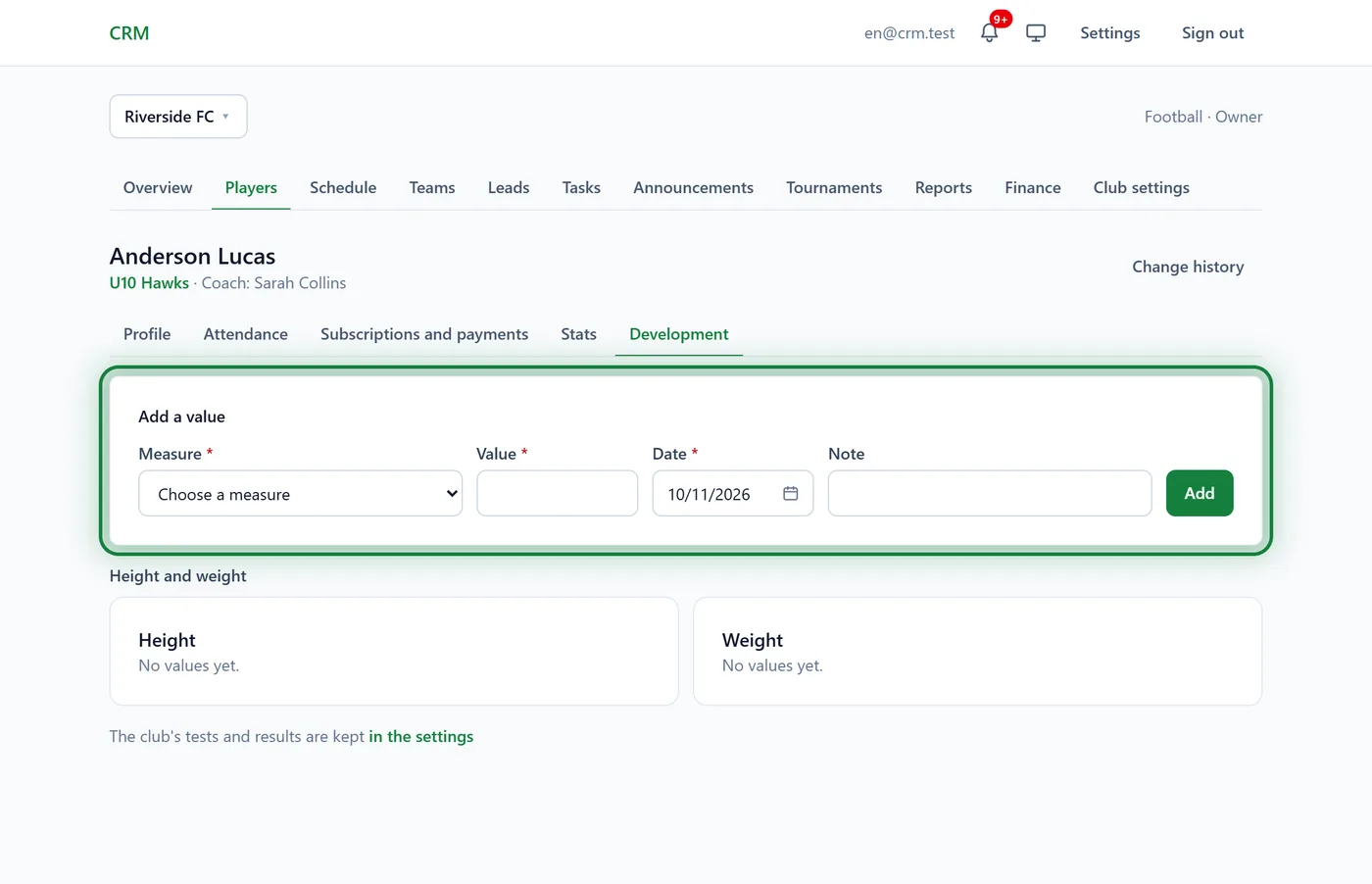This screenshot has width=1372, height=884.
Task: Click the CRM logo link
Action: point(129,33)
